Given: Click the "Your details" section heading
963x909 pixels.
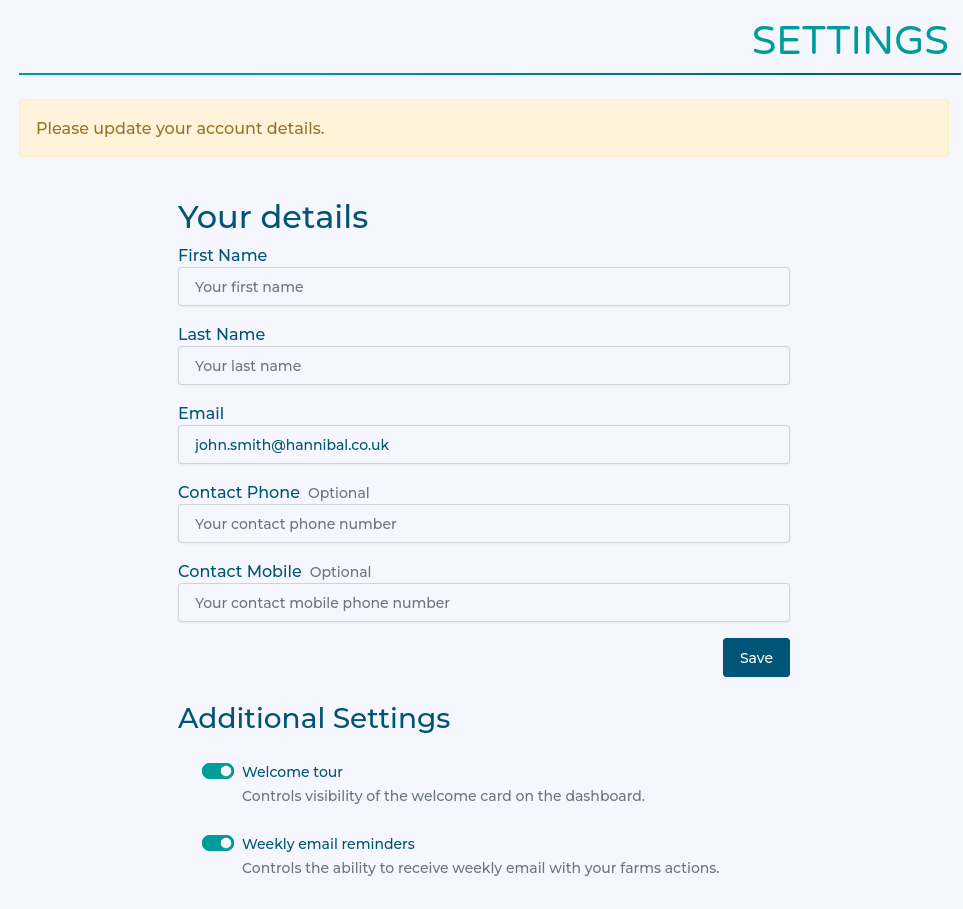Looking at the screenshot, I should [x=273, y=217].
